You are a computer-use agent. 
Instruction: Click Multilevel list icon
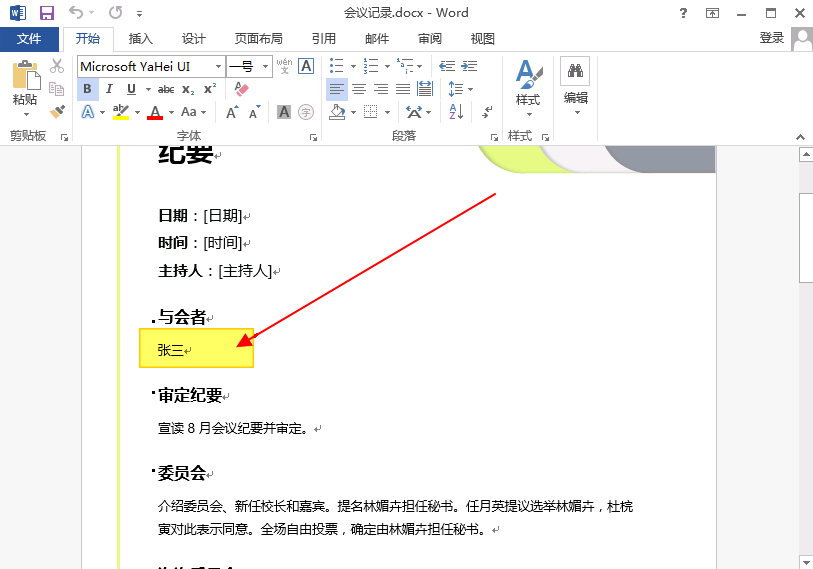(405, 66)
